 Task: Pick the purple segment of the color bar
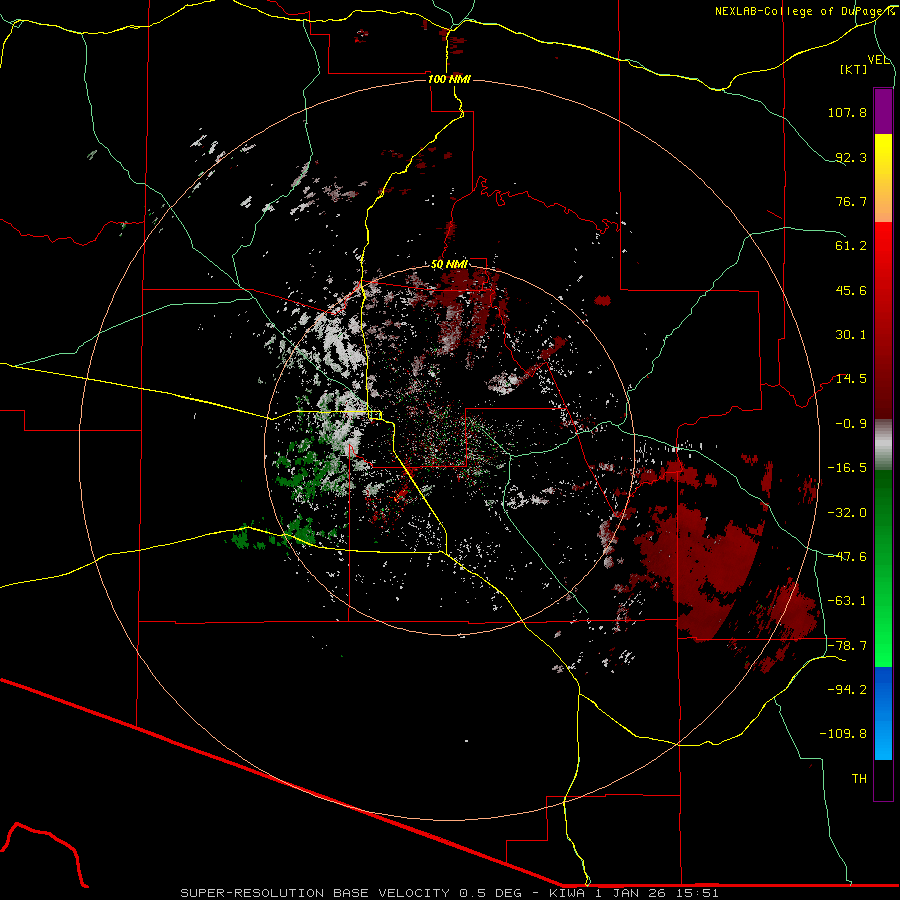coord(883,111)
